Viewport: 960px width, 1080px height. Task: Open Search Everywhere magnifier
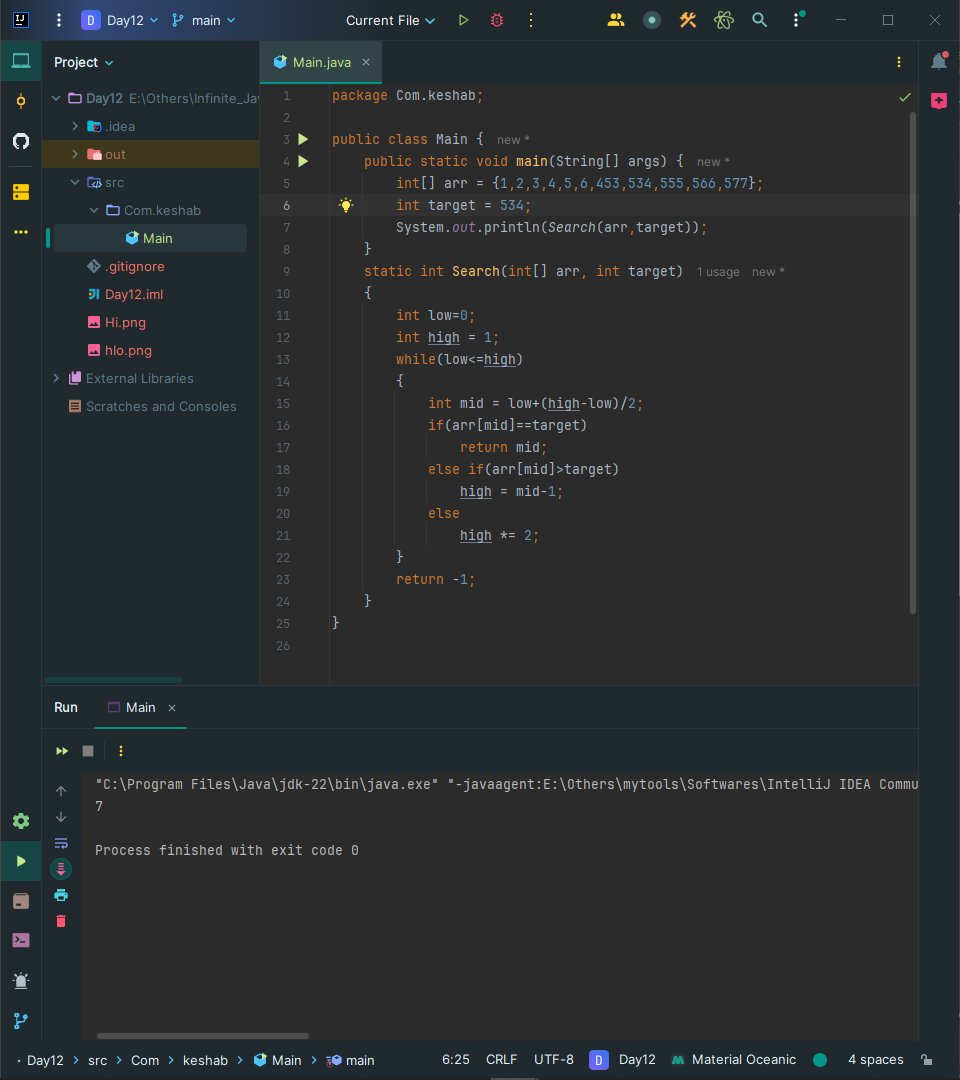tap(759, 20)
